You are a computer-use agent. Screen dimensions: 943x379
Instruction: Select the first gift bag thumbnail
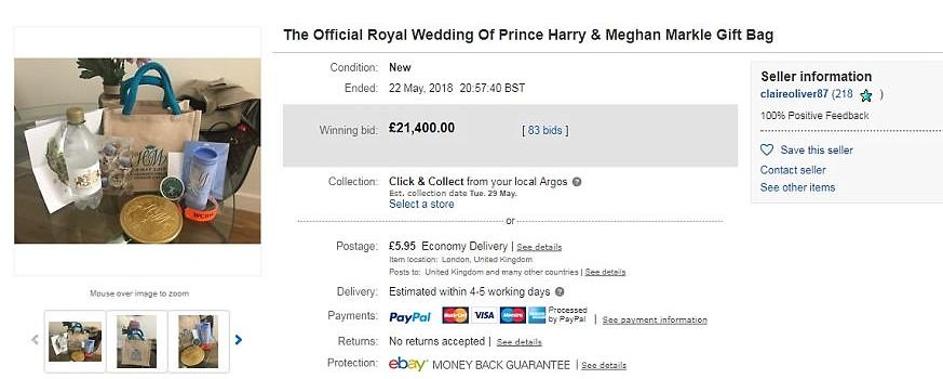pos(75,341)
